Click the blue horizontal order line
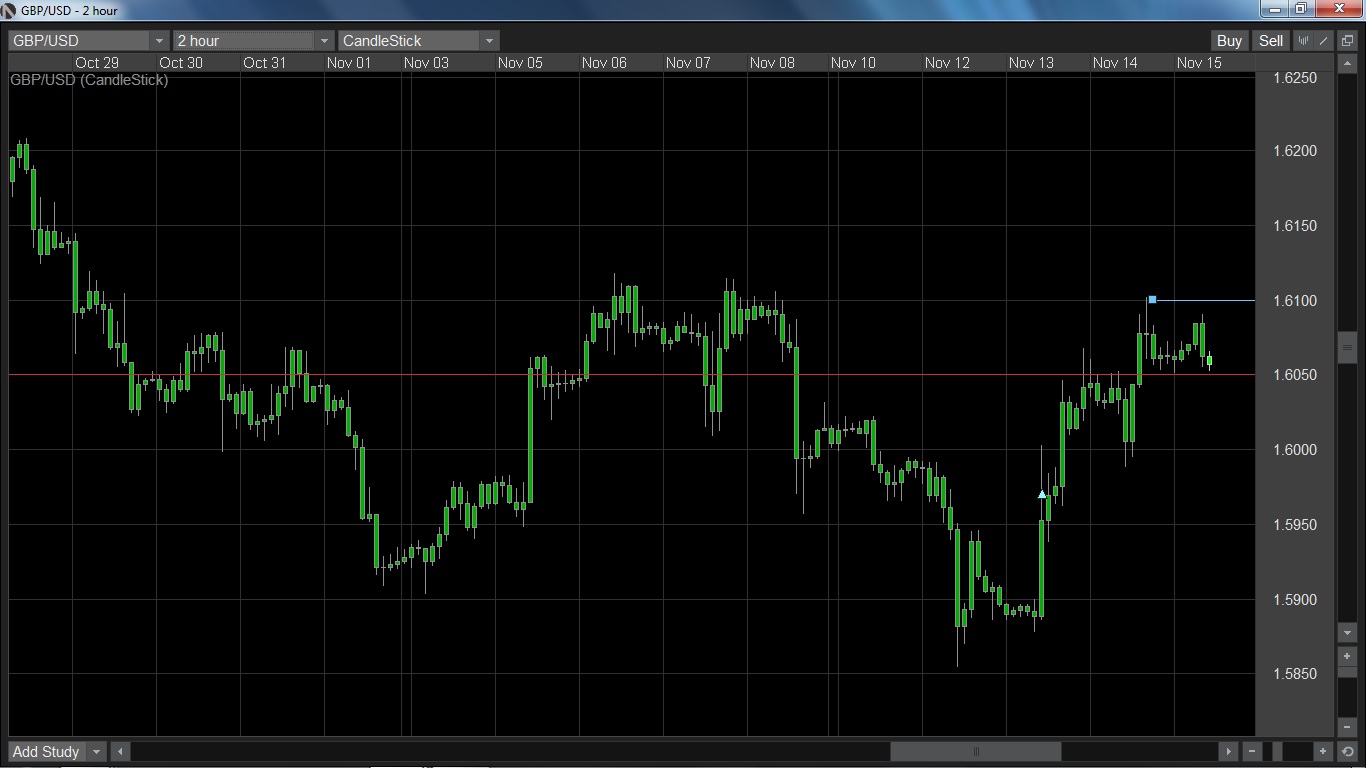The height and width of the screenshot is (768, 1366). pos(1205,300)
